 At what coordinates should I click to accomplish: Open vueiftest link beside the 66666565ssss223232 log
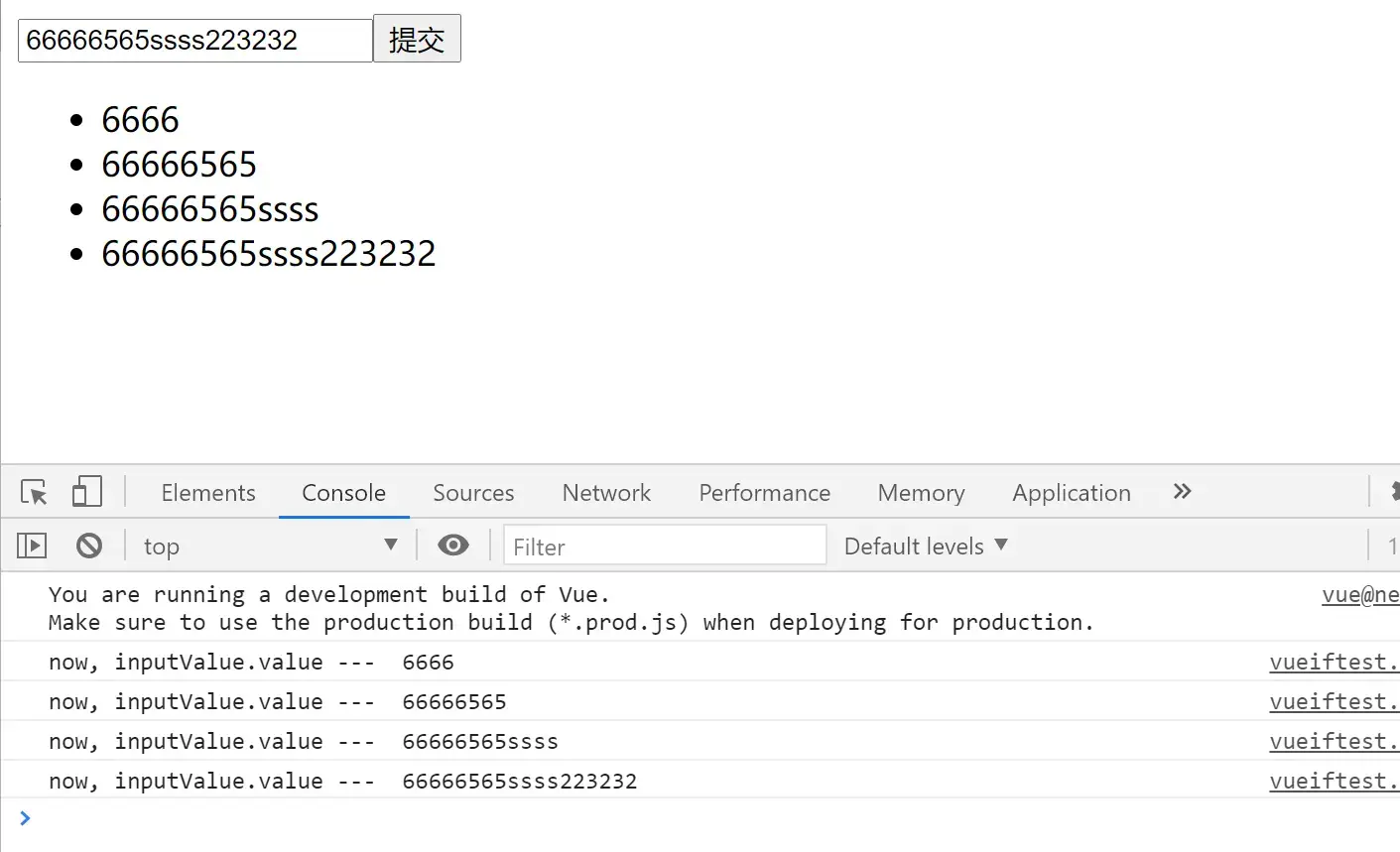pyautogui.click(x=1335, y=781)
